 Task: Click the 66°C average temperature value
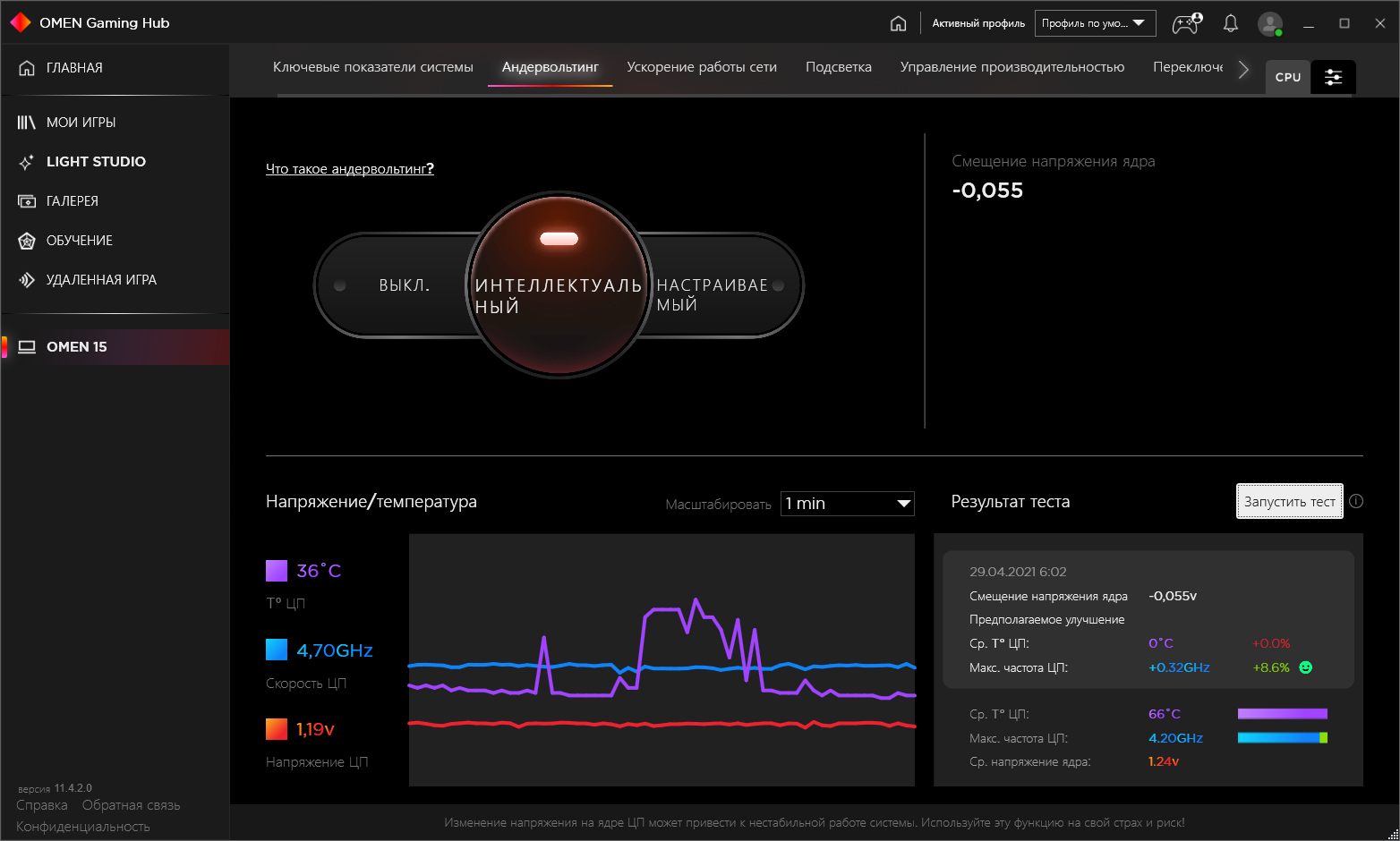pyautogui.click(x=1165, y=714)
